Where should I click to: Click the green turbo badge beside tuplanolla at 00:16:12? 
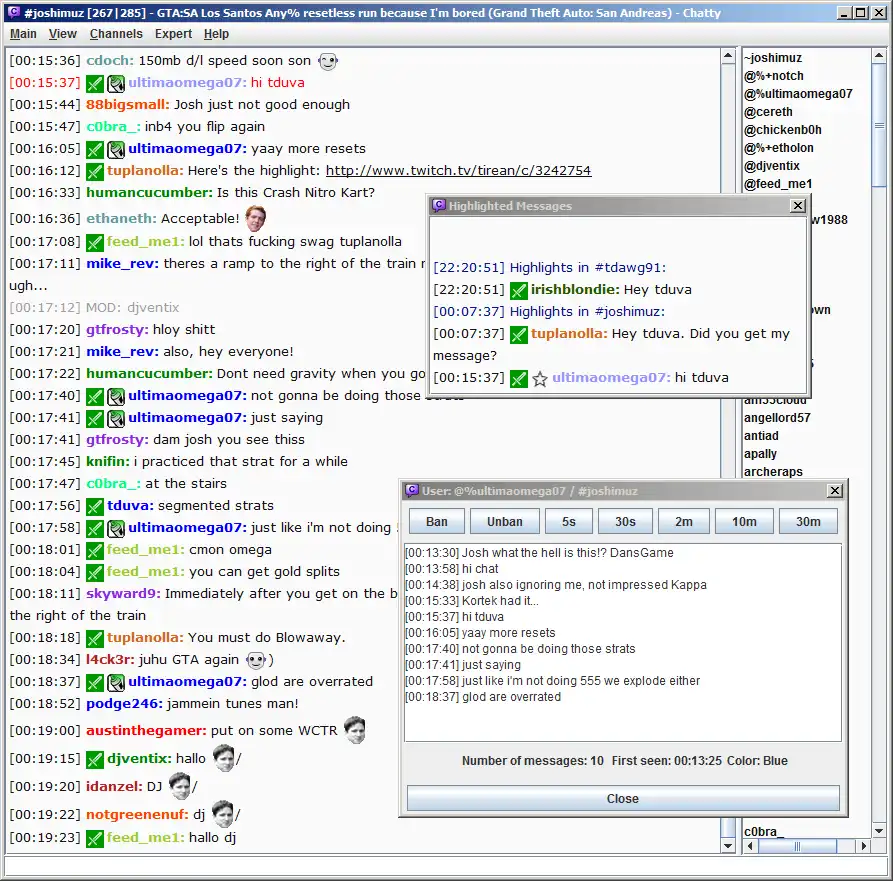95,171
